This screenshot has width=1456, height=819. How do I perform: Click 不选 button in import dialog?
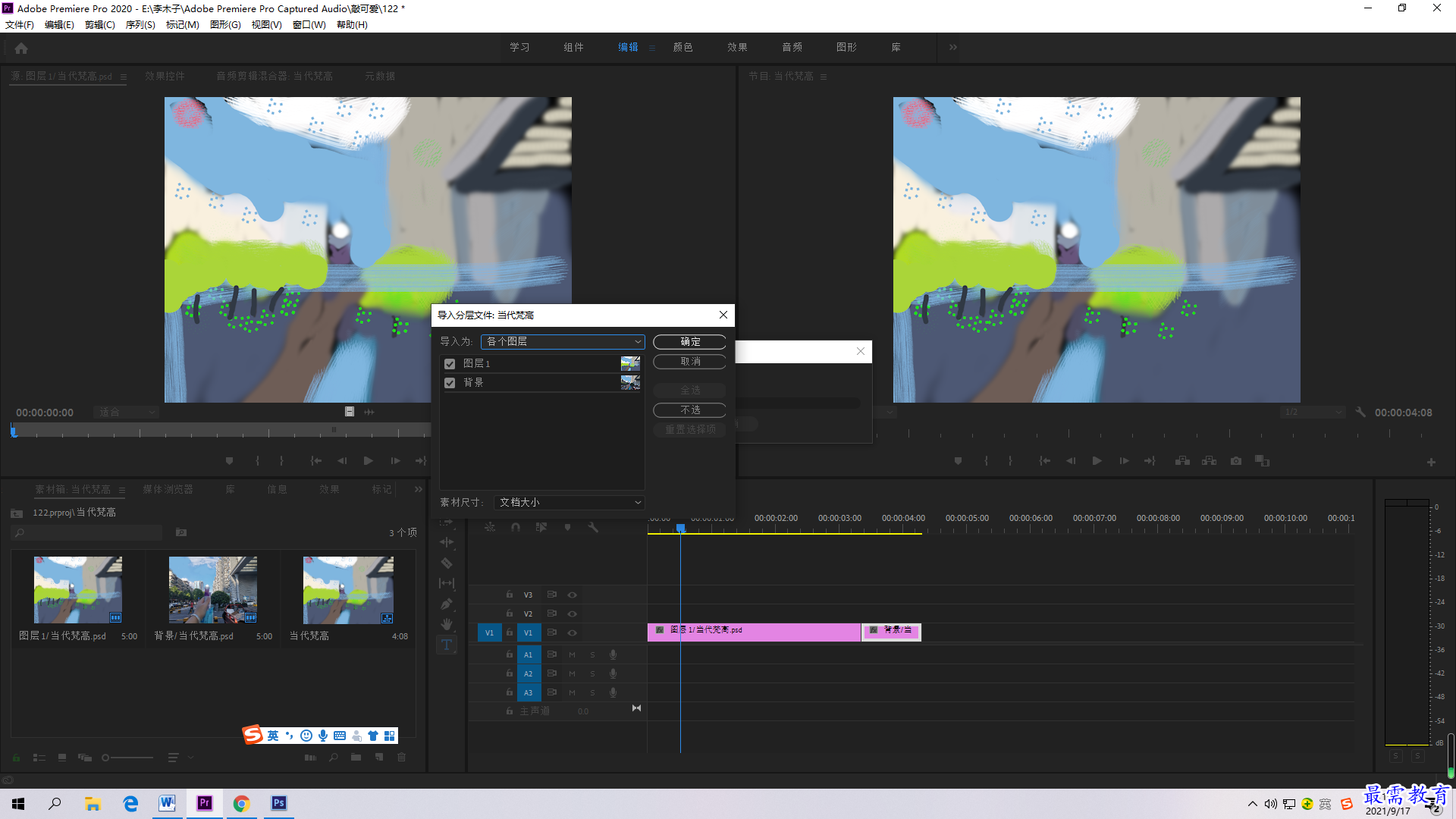[690, 410]
